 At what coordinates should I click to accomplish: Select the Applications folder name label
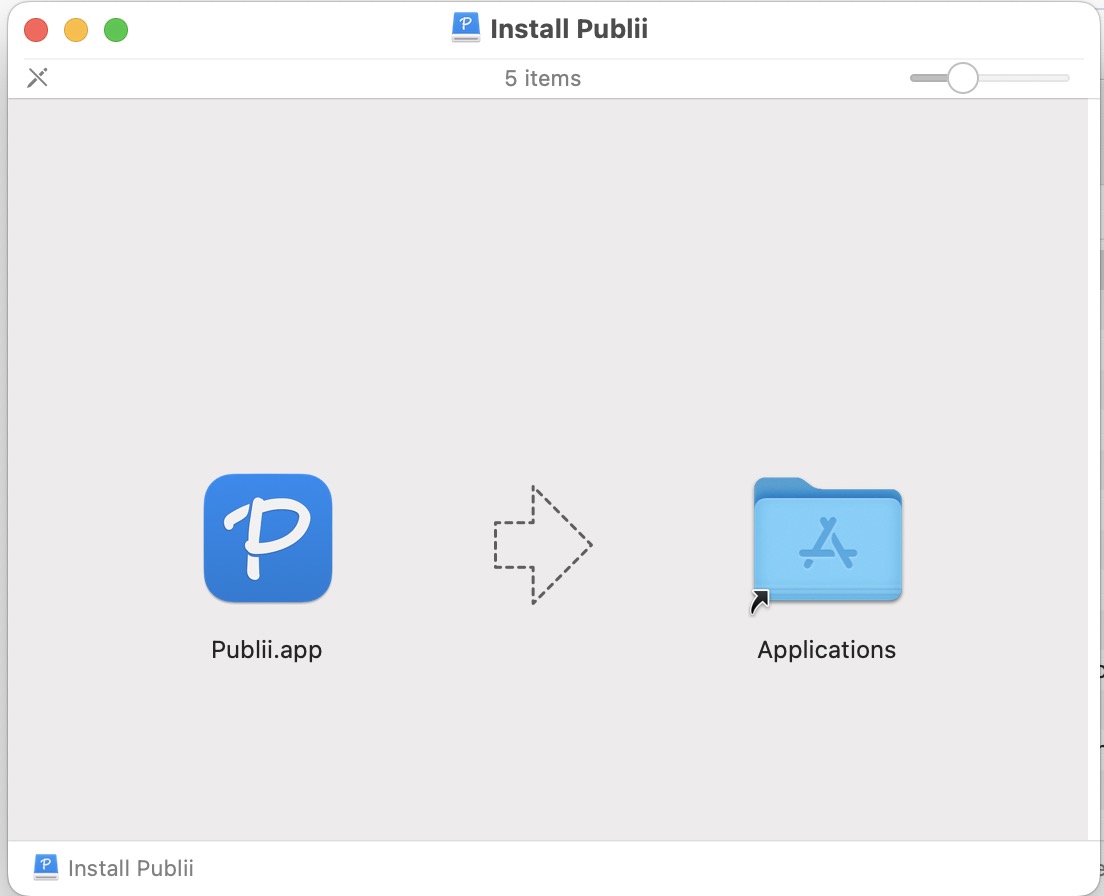[826, 650]
